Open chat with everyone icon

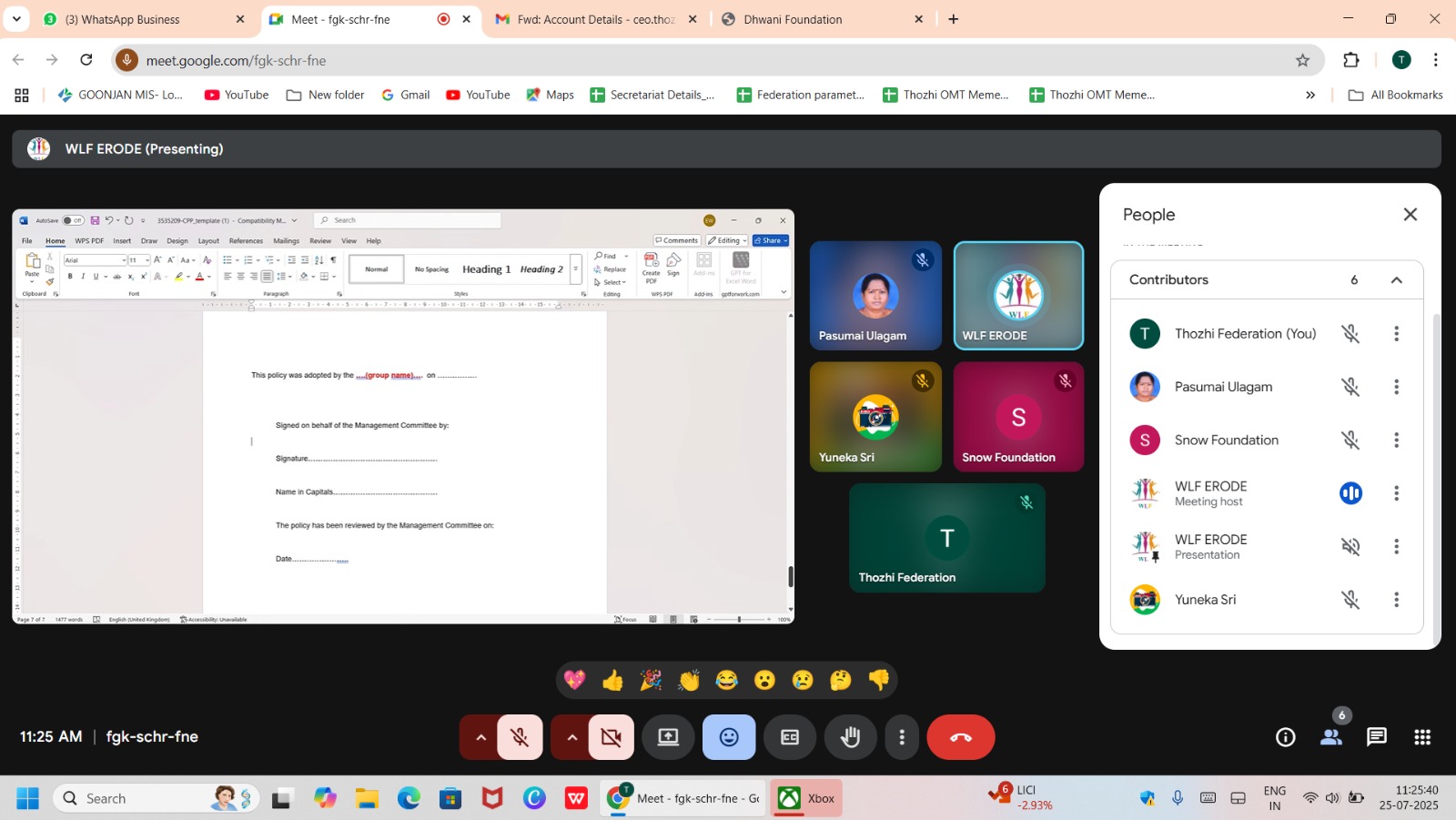(x=1377, y=737)
